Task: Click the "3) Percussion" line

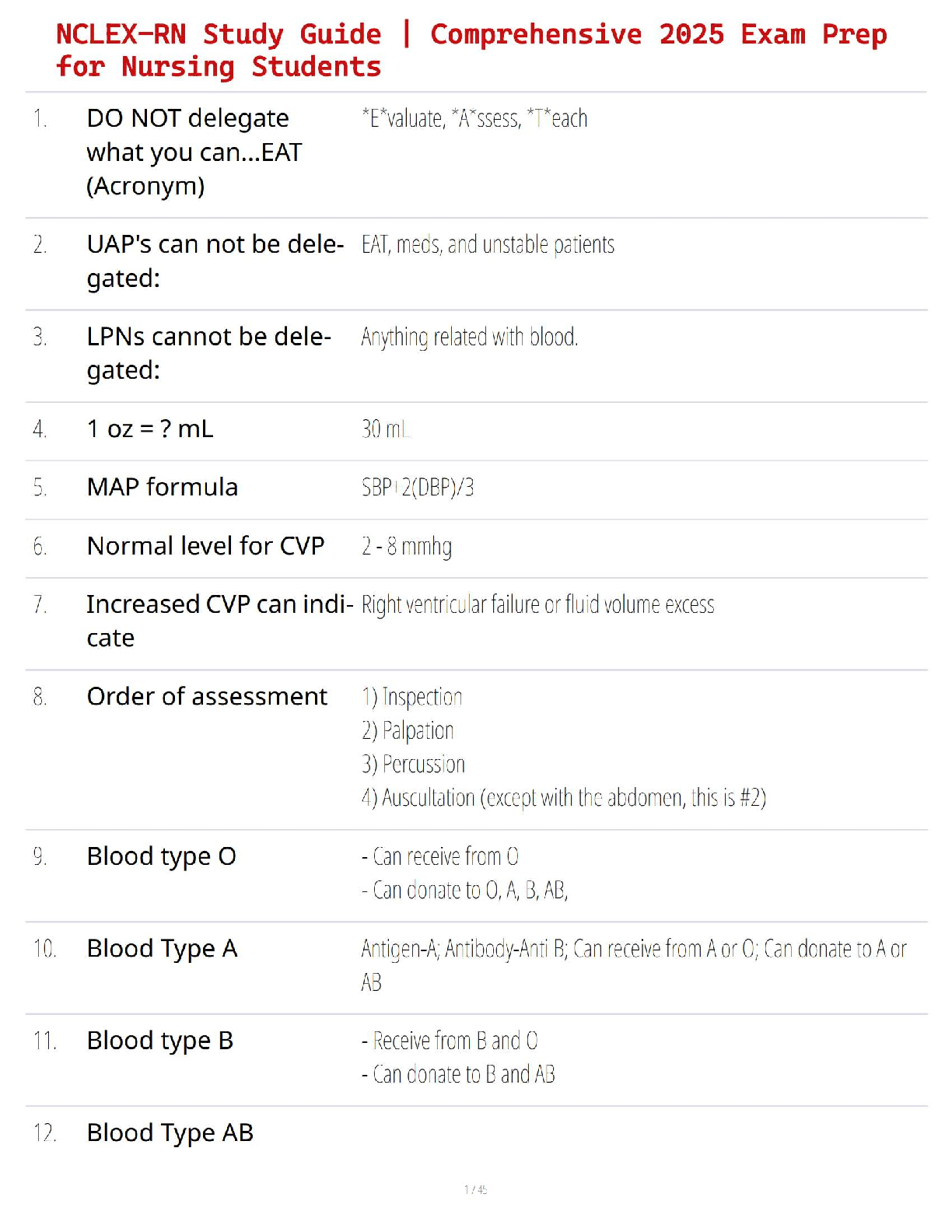Action: (x=413, y=764)
